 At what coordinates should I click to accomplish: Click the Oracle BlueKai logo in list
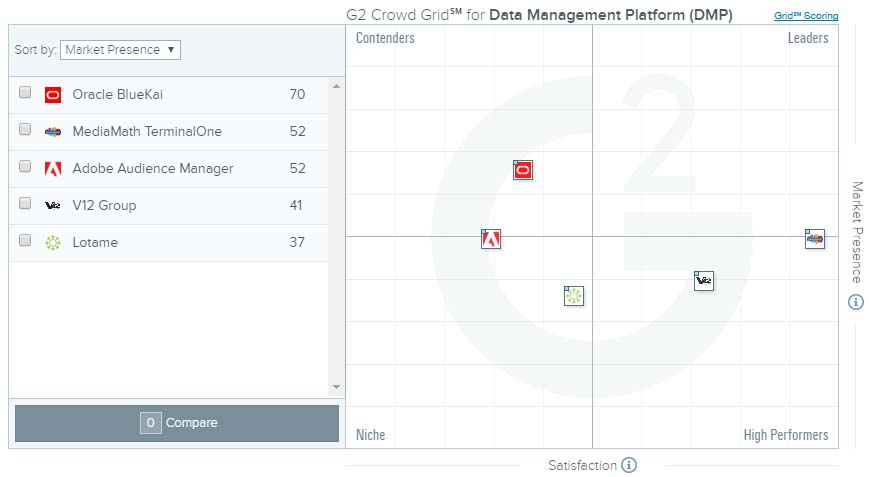click(53, 95)
